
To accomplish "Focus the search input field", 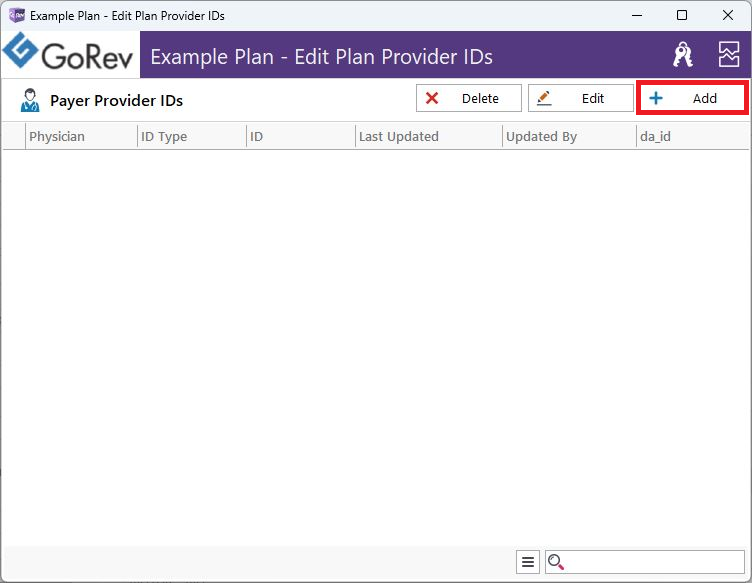I will pos(645,562).
